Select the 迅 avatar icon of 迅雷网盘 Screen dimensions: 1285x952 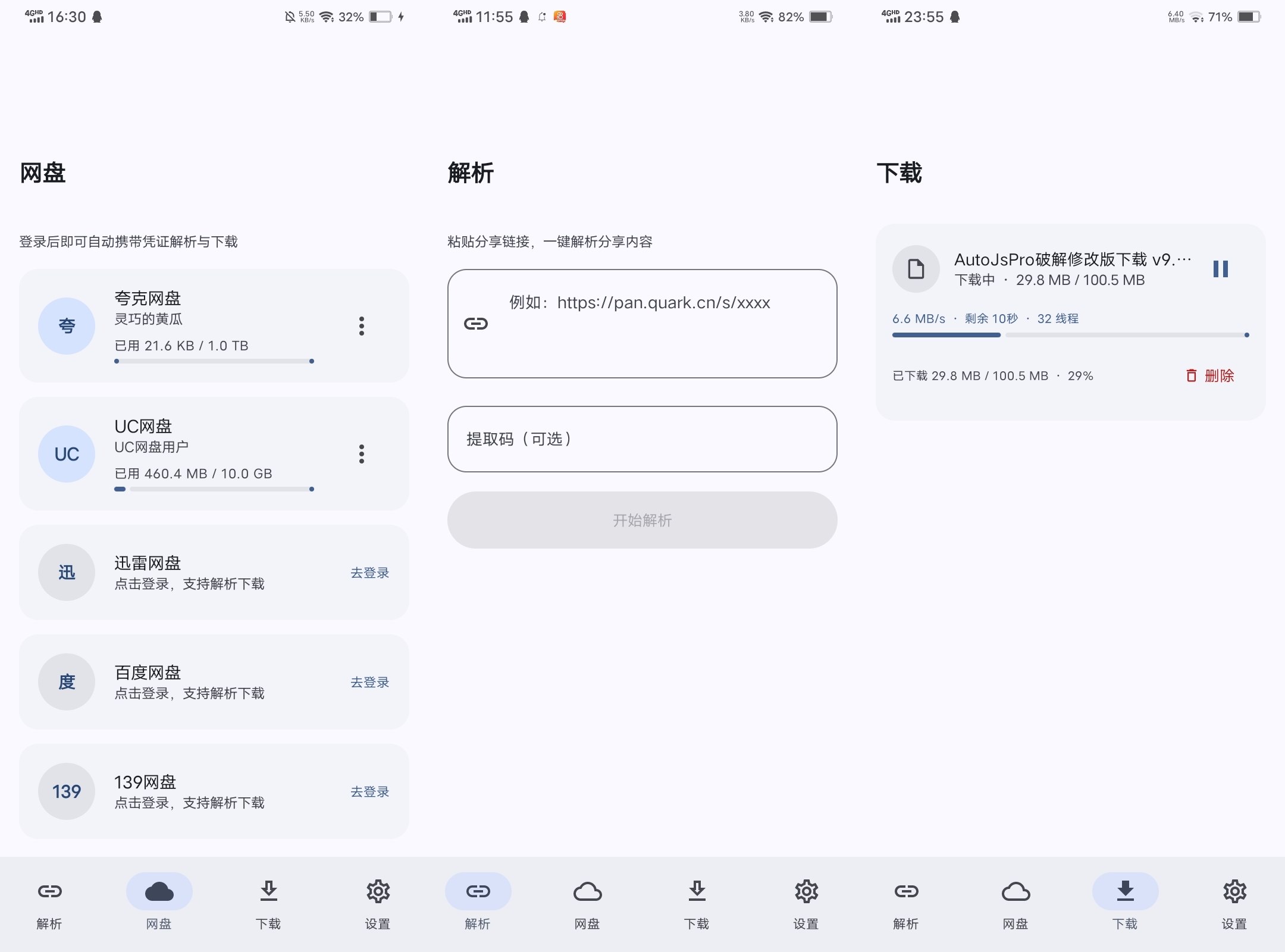coord(67,572)
